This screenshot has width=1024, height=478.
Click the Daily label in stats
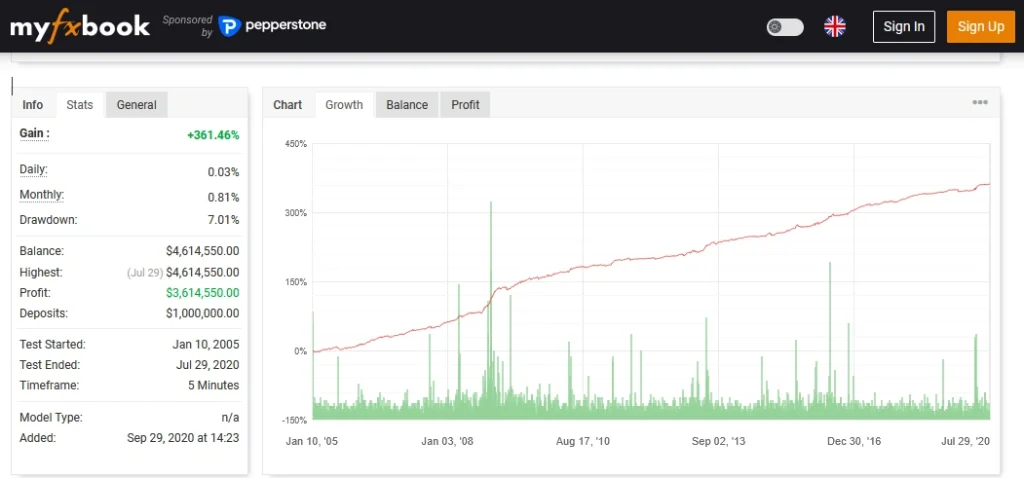[33, 170]
